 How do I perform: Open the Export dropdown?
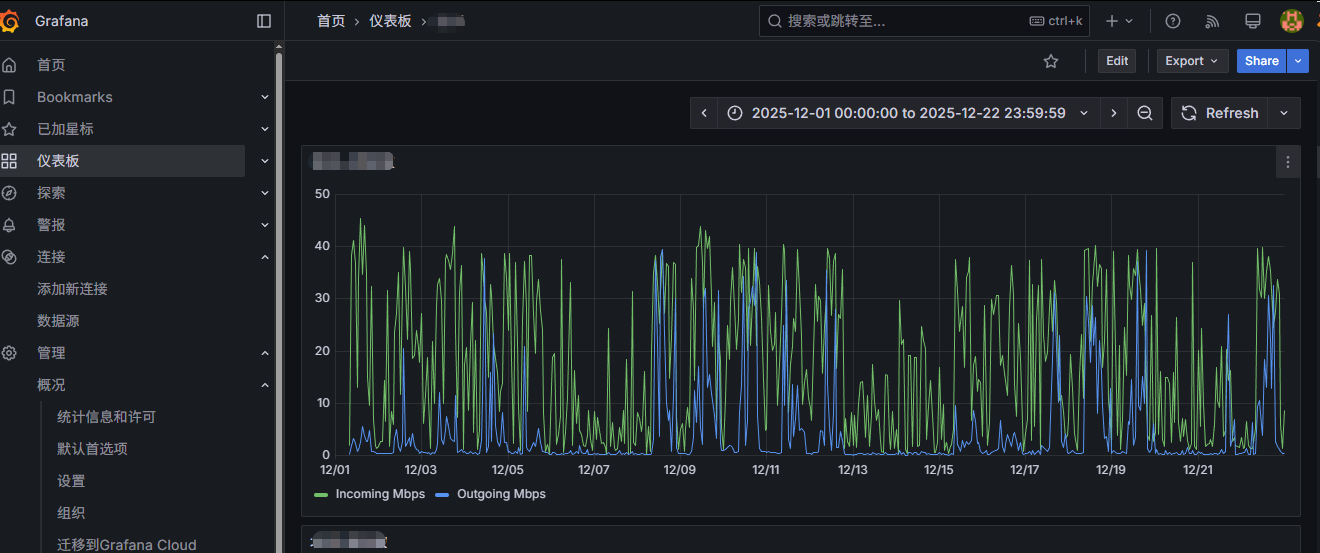1192,61
